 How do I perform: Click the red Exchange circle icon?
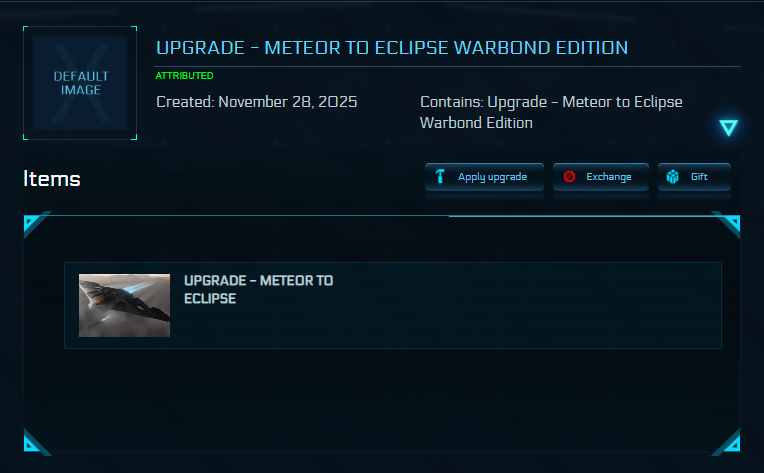coord(569,177)
